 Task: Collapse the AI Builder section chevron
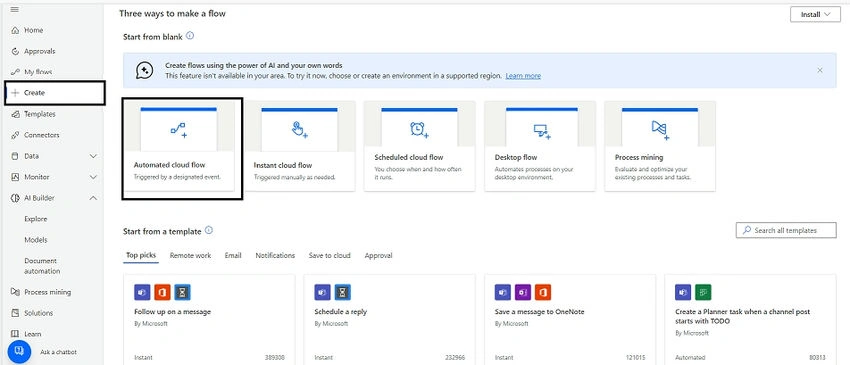93,198
